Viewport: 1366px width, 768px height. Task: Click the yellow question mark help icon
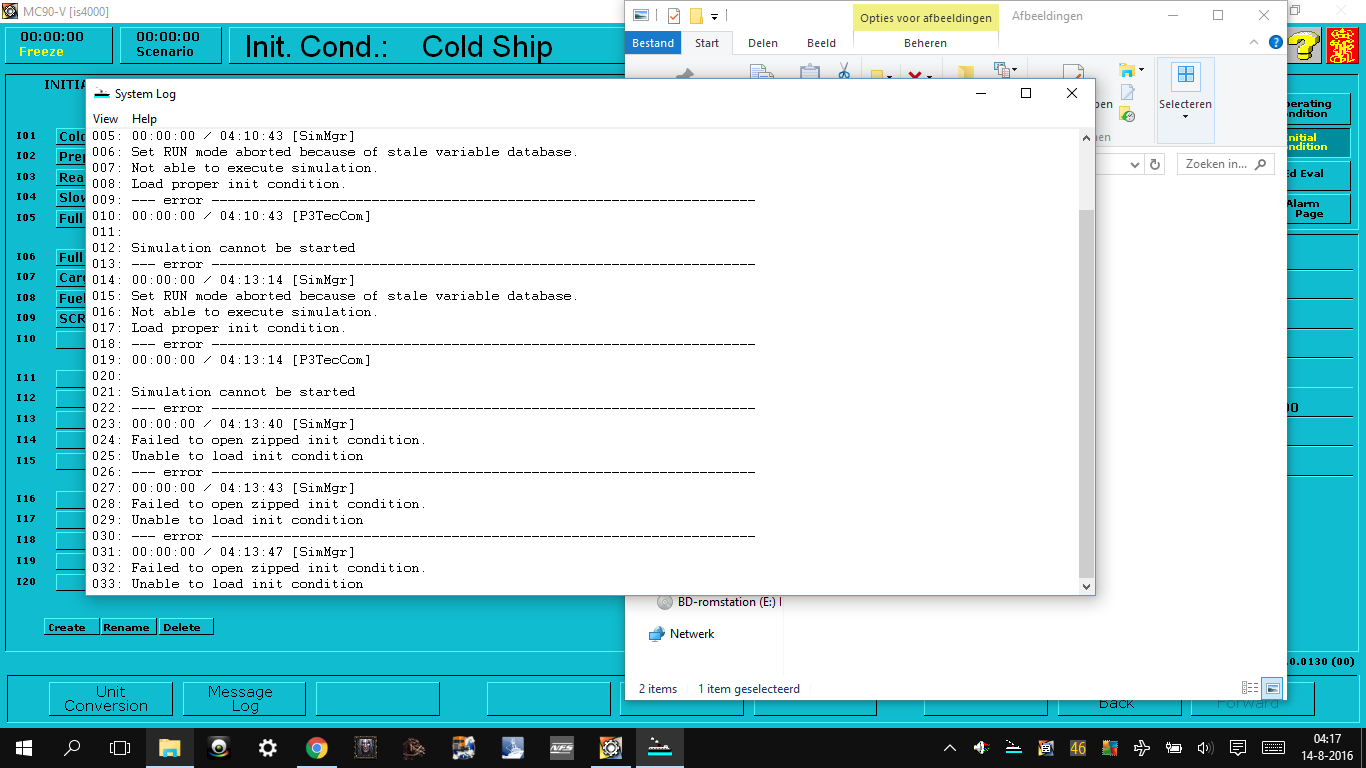click(x=1304, y=46)
